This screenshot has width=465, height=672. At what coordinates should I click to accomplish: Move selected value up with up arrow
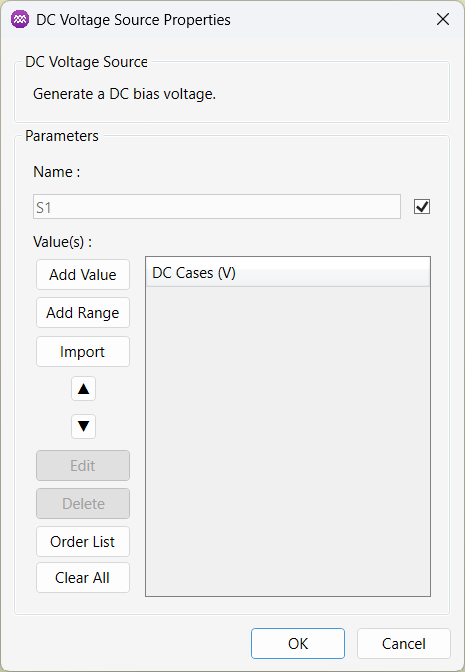(x=83, y=389)
